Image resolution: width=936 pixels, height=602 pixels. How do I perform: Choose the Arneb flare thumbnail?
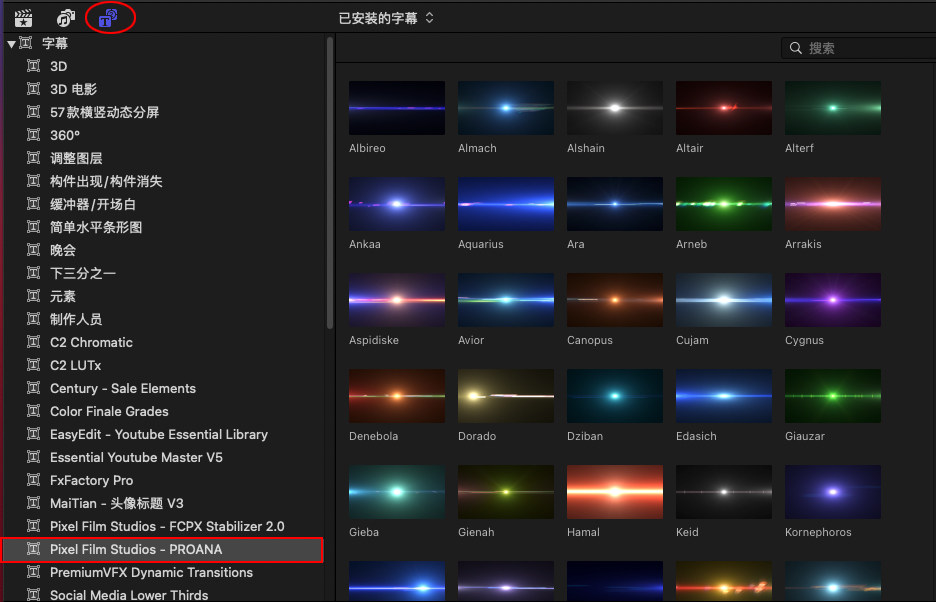coord(723,204)
